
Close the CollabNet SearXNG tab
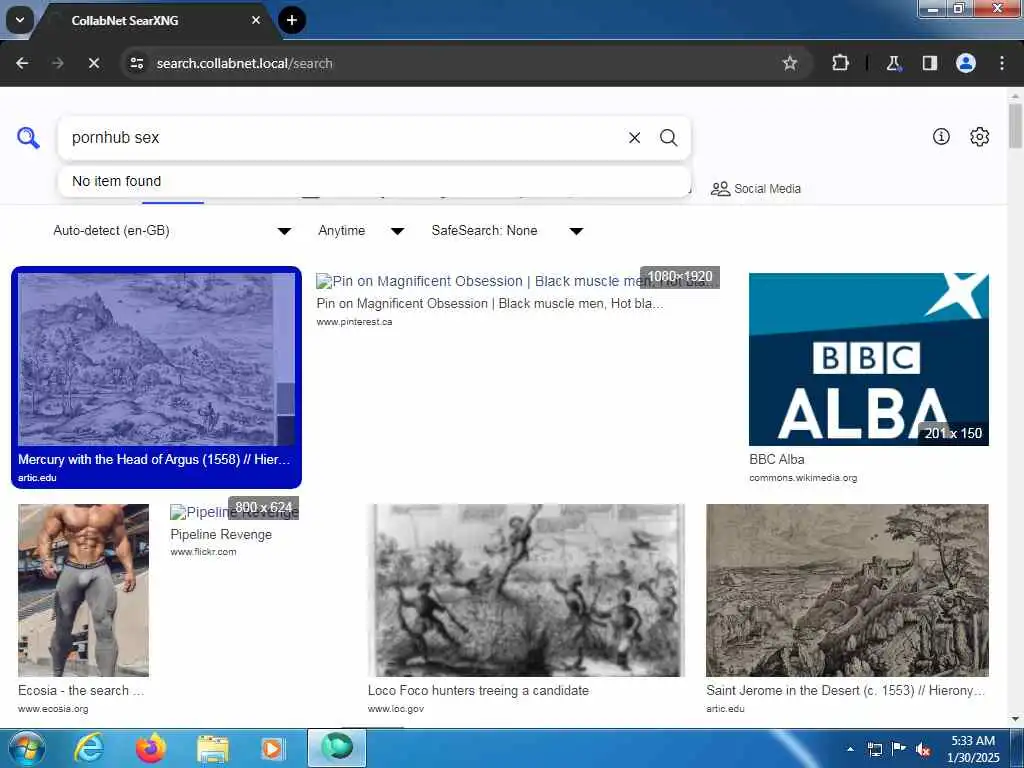[x=256, y=20]
